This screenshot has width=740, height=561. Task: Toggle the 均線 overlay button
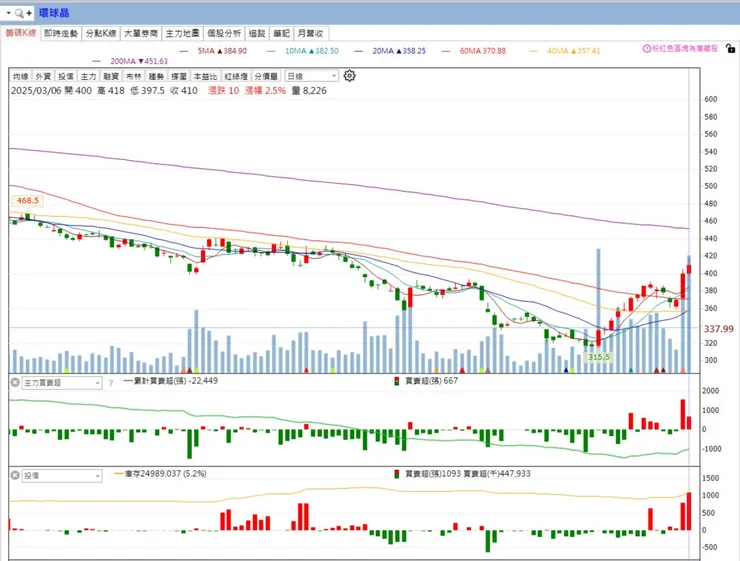pyautogui.click(x=21, y=76)
